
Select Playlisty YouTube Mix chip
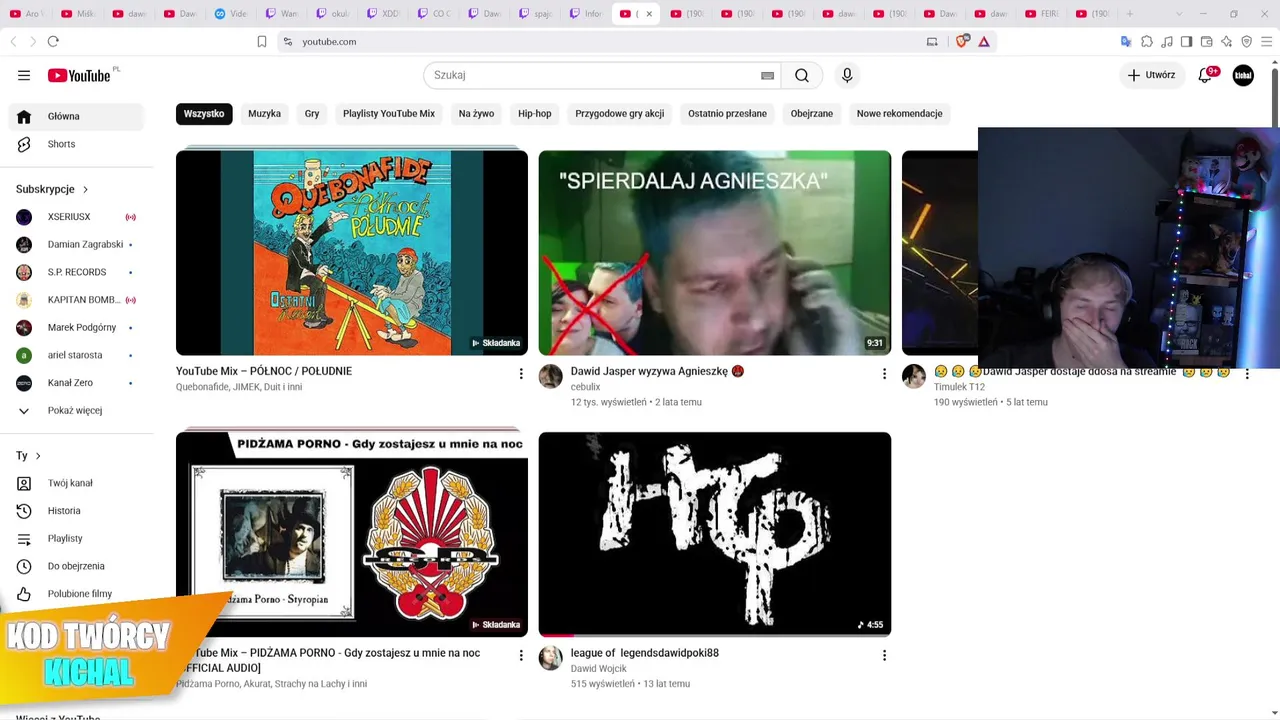pos(389,114)
